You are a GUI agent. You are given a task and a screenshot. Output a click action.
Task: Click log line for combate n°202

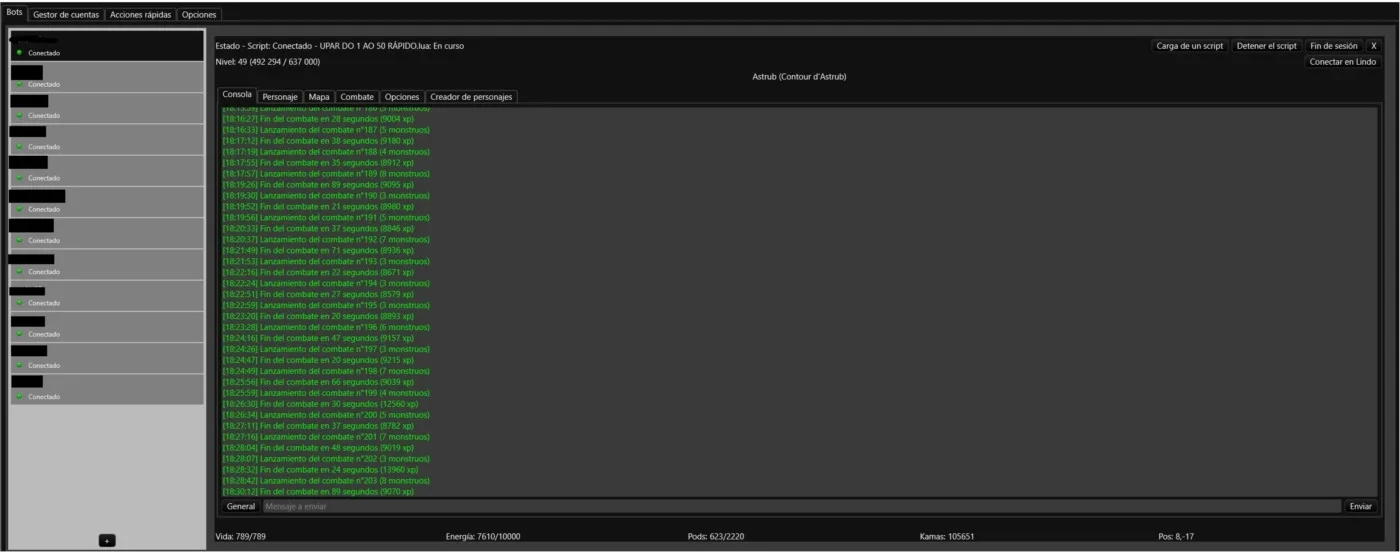326,459
